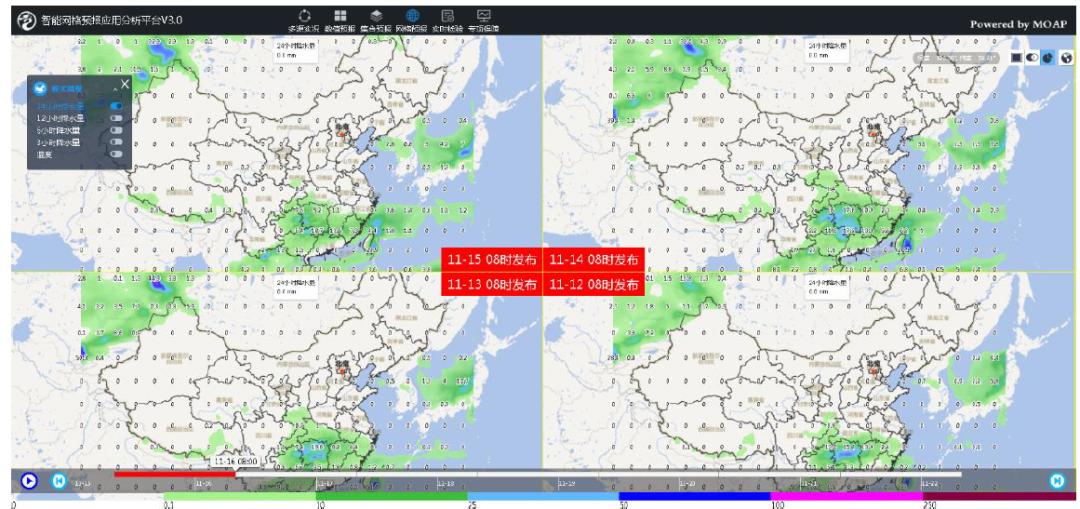Jump to the 11-21 timeline tick
The image size is (1080, 509).
pos(809,484)
